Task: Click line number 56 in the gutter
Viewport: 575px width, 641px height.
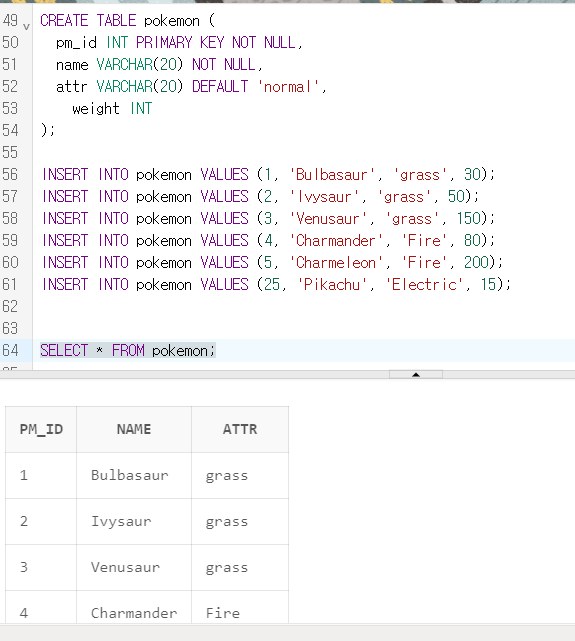Action: (x=10, y=175)
